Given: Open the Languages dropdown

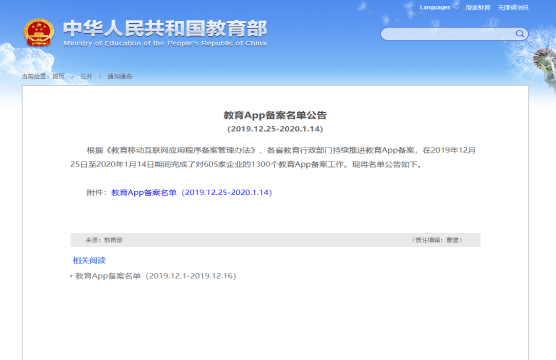Looking at the screenshot, I should click(439, 7).
